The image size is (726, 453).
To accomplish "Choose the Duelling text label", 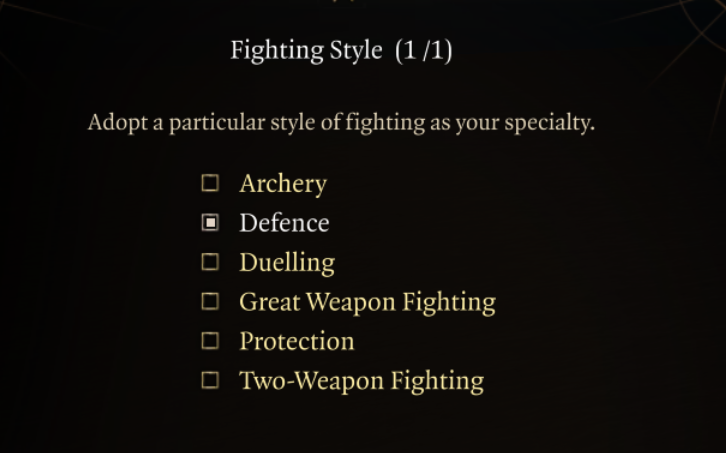I will pyautogui.click(x=287, y=263).
